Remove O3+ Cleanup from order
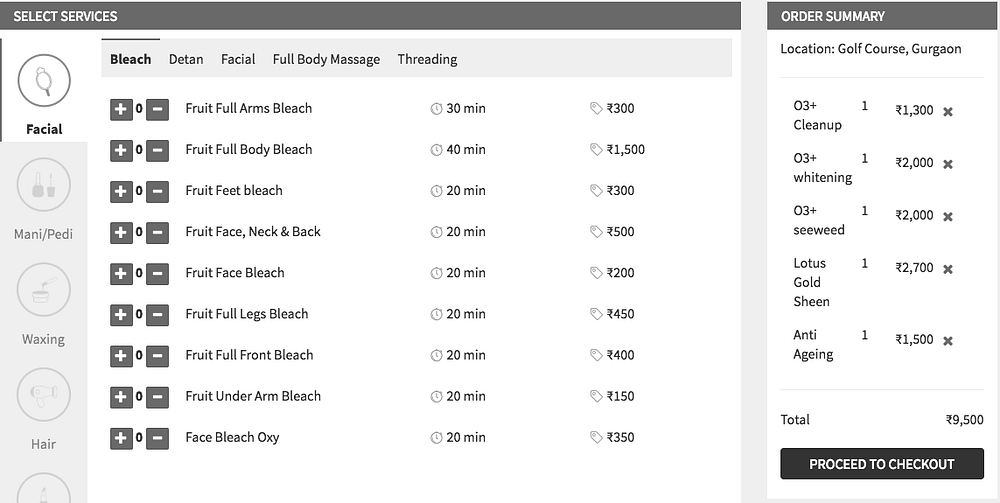 point(948,111)
